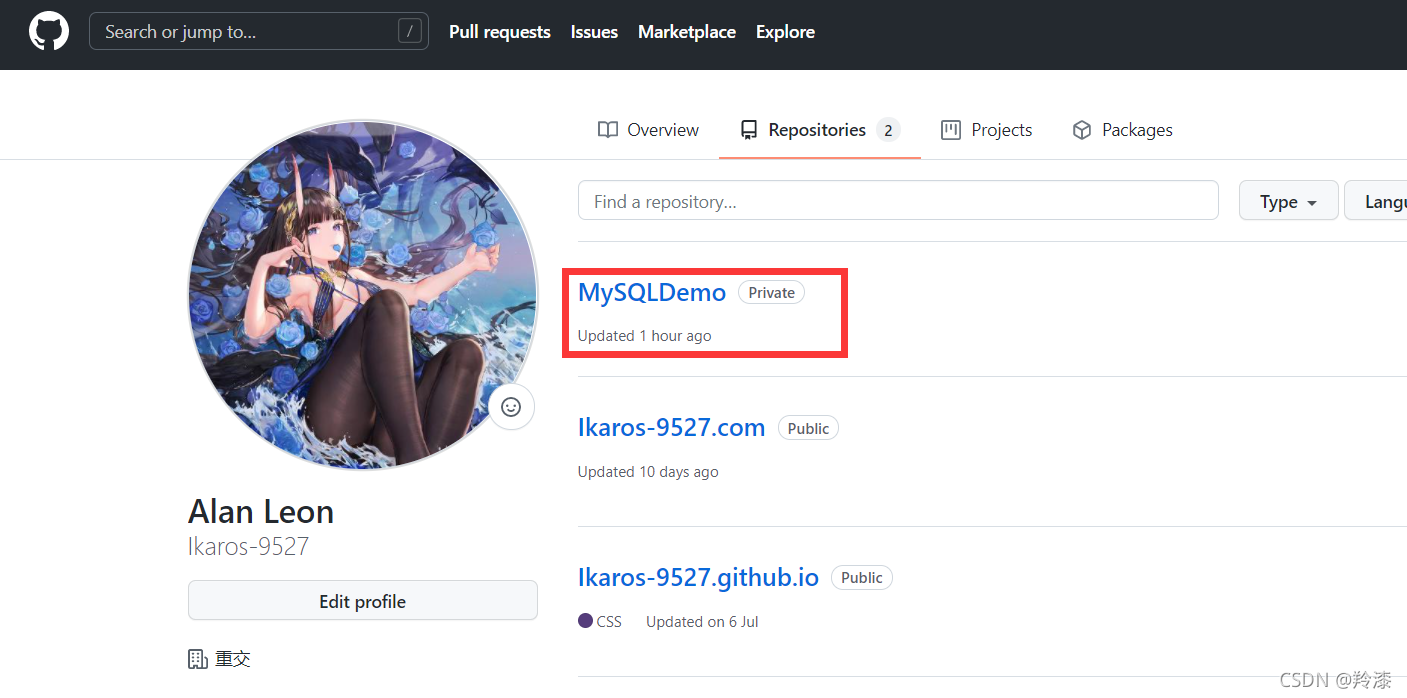
Task: Focus the Find a repository input
Action: click(898, 201)
